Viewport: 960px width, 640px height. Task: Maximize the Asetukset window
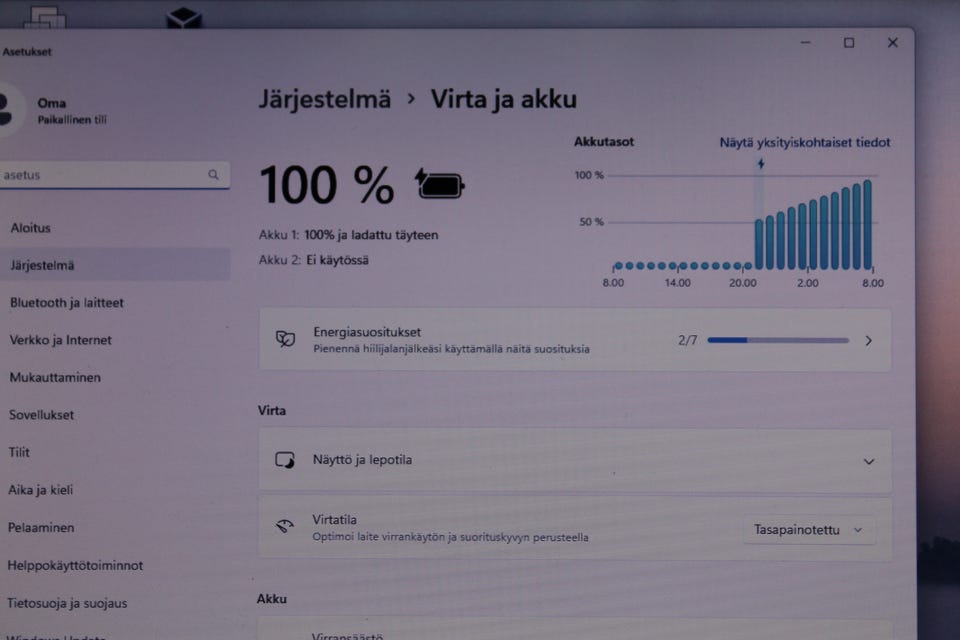[849, 43]
